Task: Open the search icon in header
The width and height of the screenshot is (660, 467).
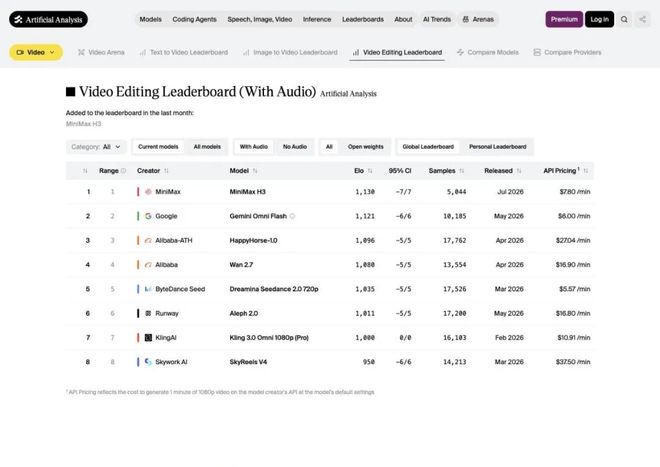Action: coord(624,19)
